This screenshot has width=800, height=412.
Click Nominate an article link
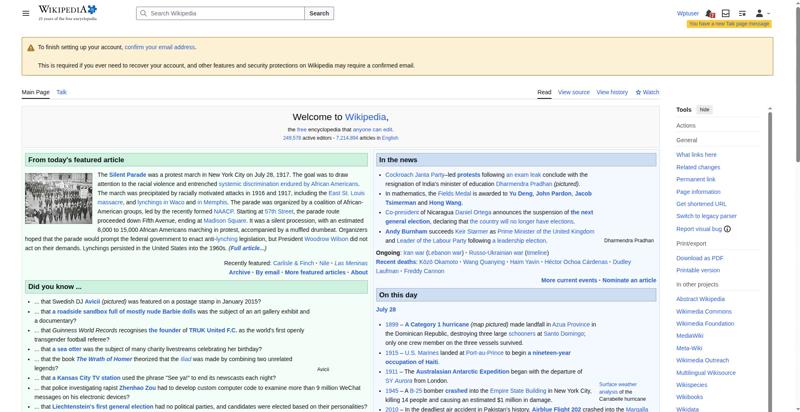(629, 280)
